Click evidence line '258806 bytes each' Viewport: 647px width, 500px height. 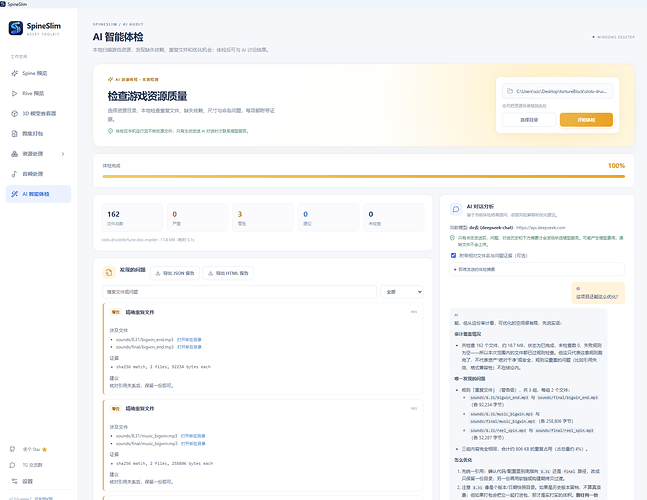(x=164, y=463)
